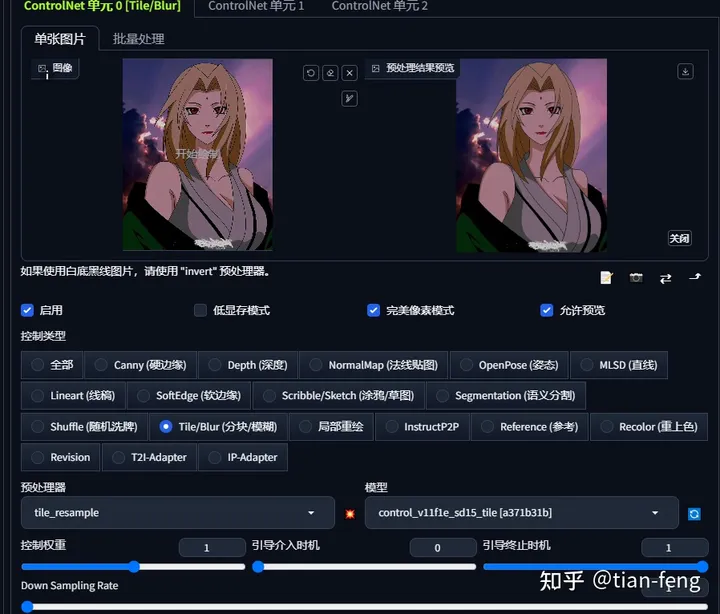720x614 pixels.
Task: Select the Lineart (线稿) radio
Action: (37, 396)
